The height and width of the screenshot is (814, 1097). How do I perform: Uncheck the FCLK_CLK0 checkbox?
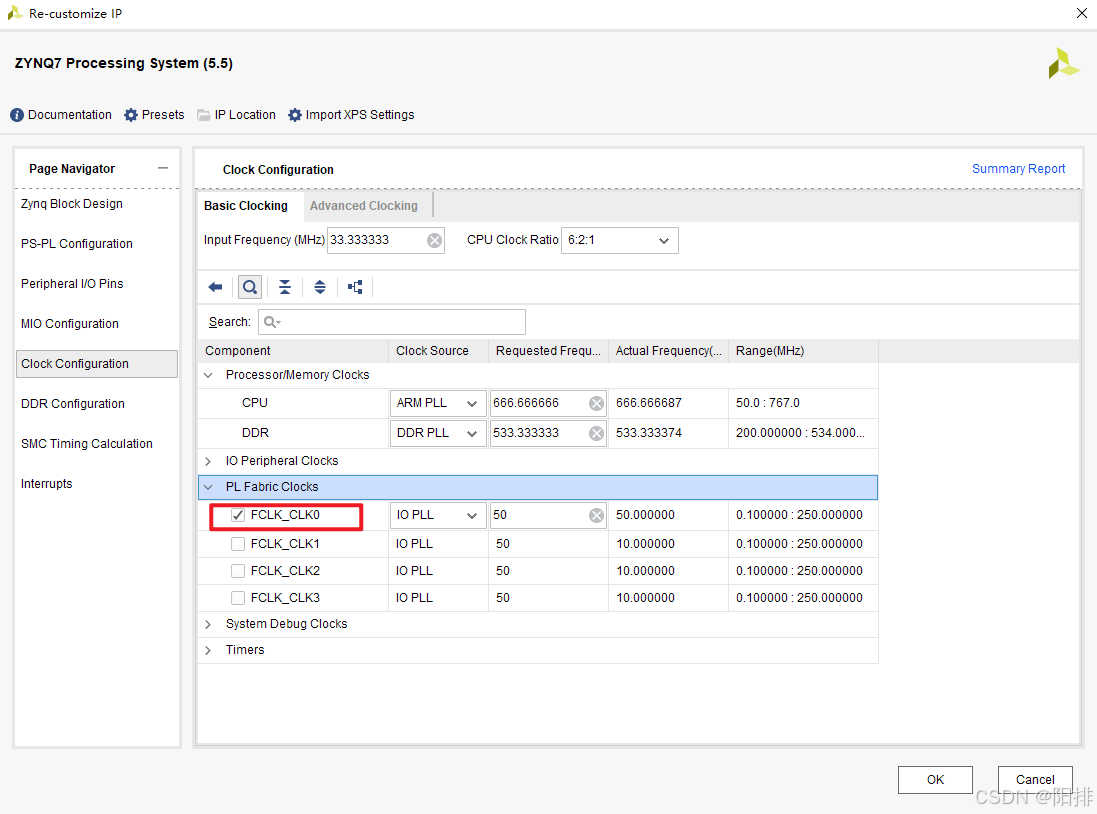(x=238, y=515)
